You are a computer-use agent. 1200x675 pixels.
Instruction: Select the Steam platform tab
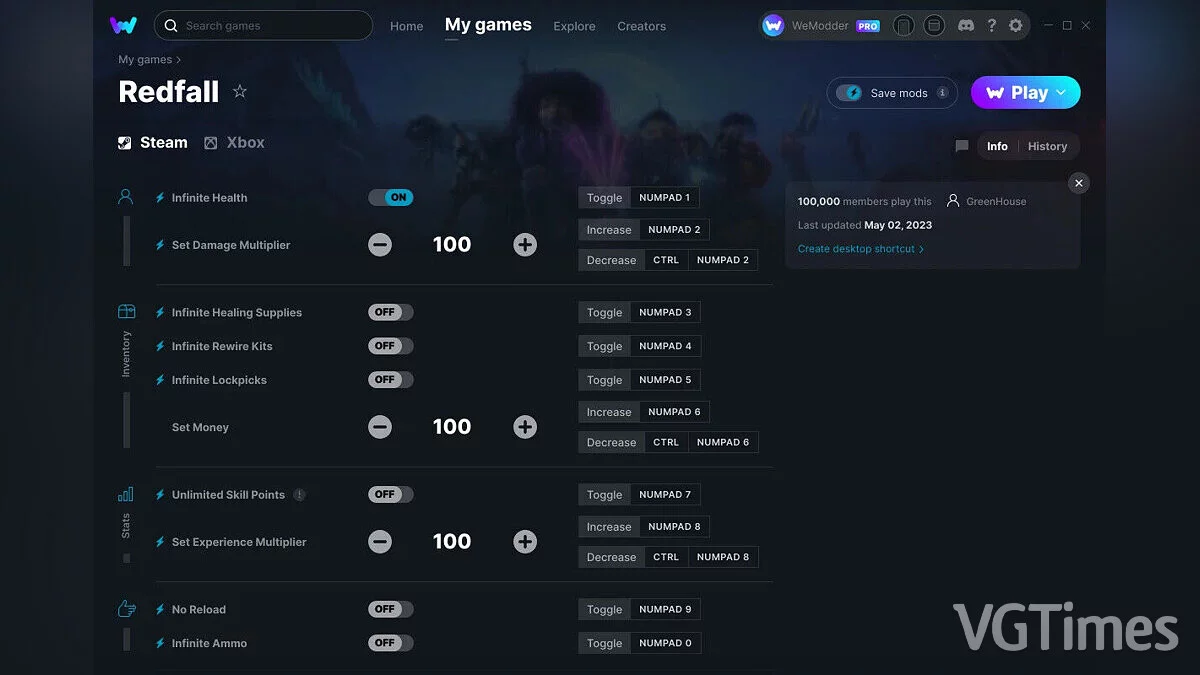153,143
